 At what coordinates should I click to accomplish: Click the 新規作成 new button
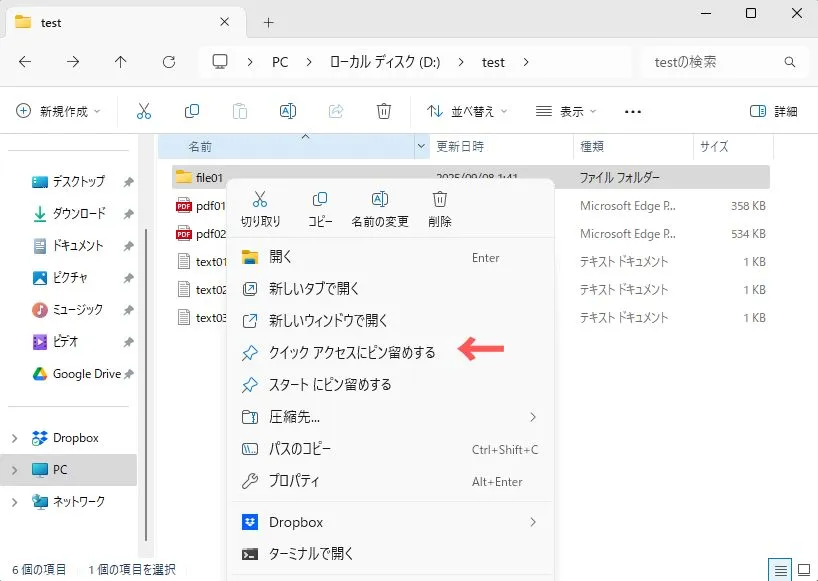(59, 111)
